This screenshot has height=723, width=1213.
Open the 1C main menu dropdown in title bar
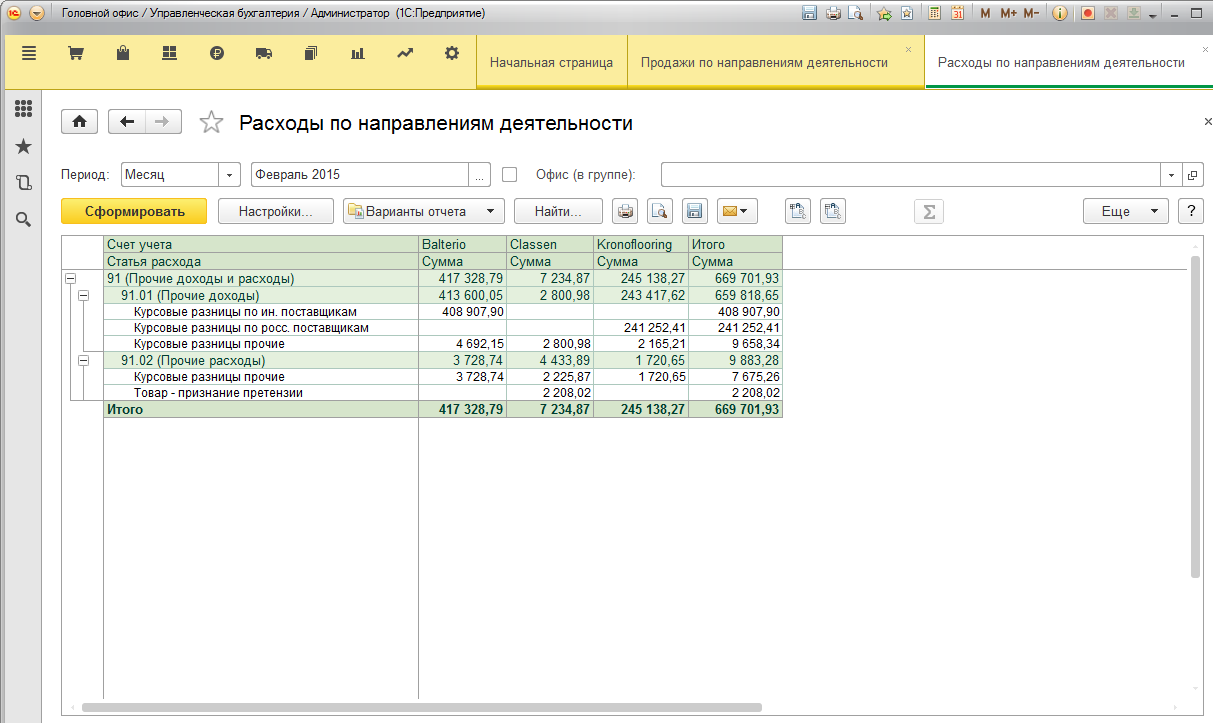coord(37,14)
